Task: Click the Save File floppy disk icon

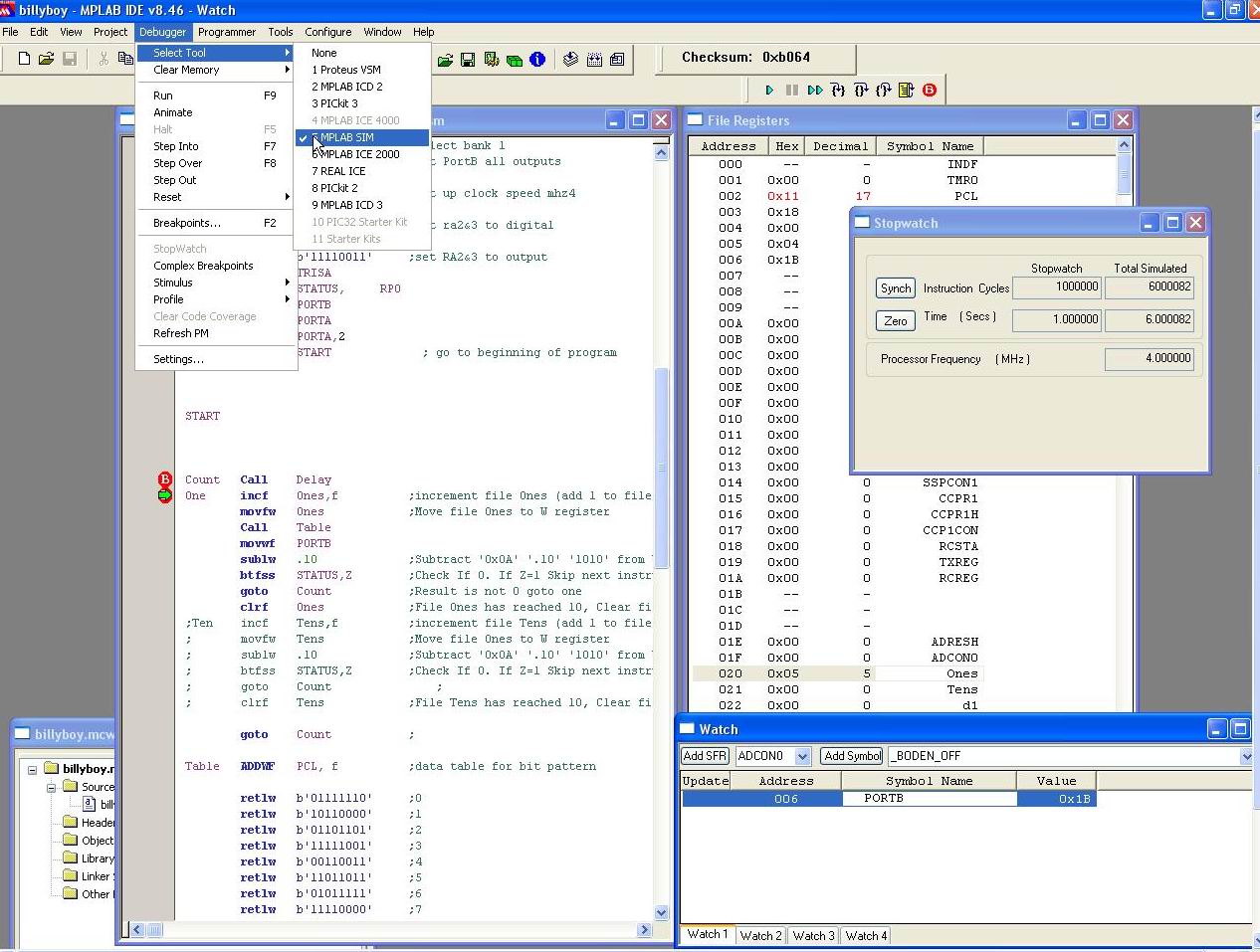Action: (70, 60)
